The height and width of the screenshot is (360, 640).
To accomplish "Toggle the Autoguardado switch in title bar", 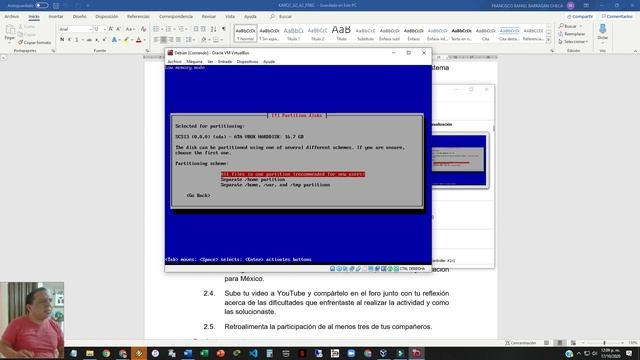I will point(42,5).
